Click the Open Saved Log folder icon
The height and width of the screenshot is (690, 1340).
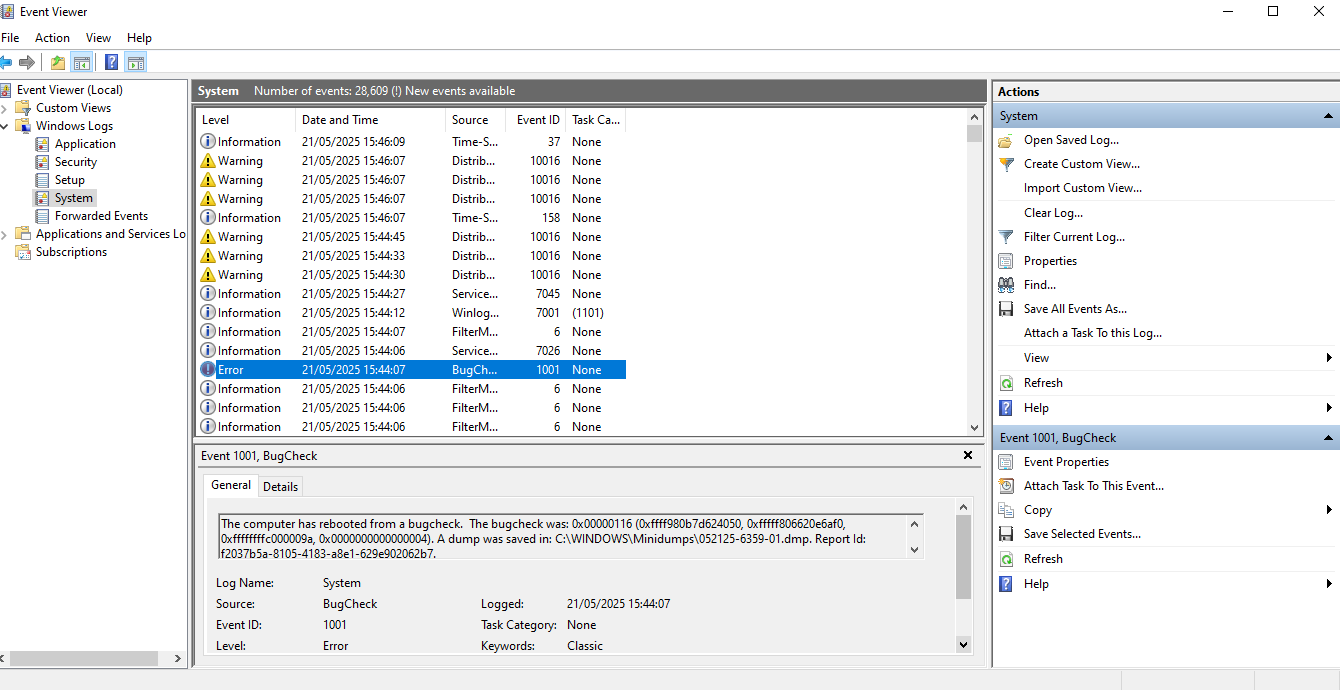(1006, 140)
